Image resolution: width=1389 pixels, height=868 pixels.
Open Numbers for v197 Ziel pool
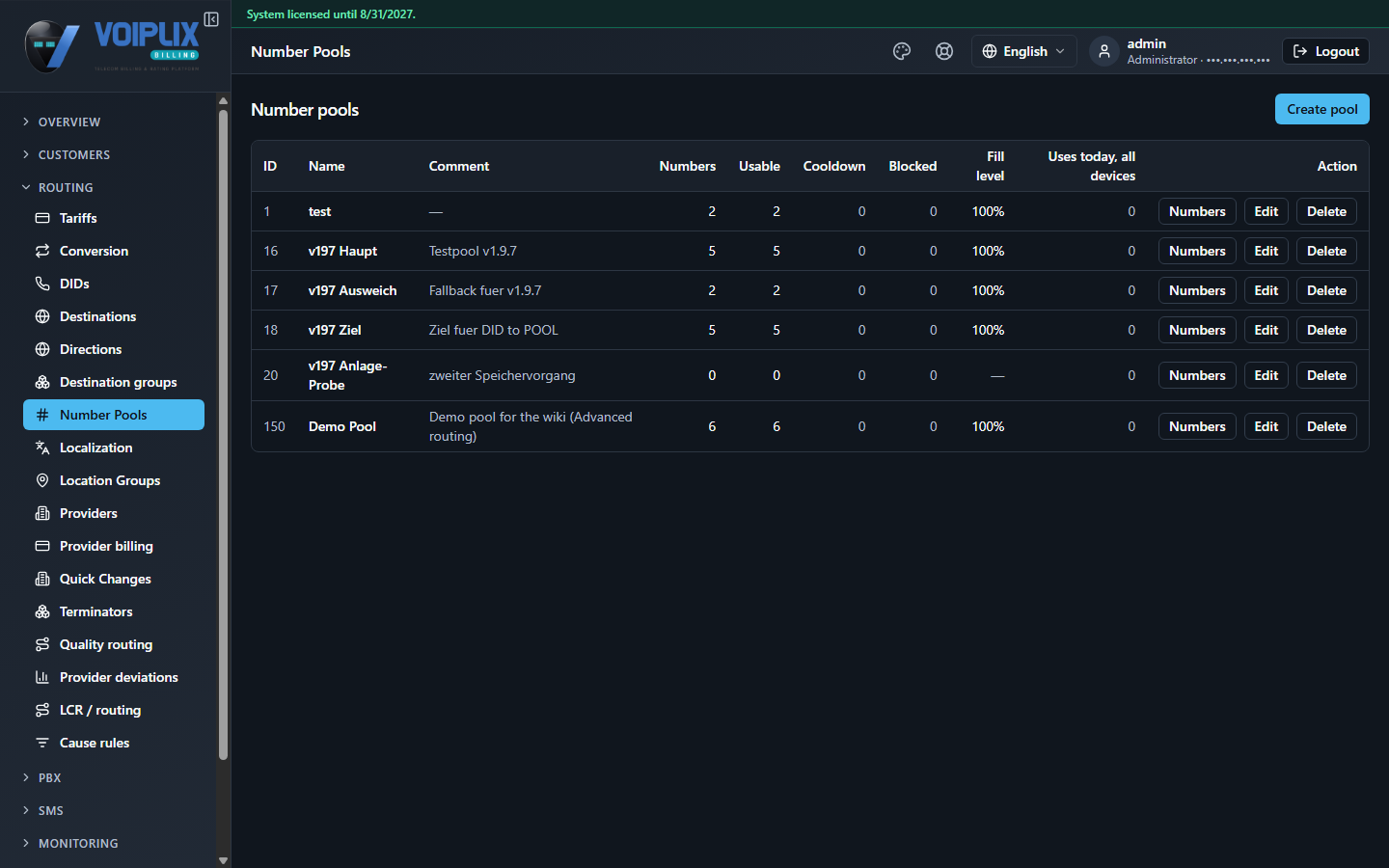1197,330
